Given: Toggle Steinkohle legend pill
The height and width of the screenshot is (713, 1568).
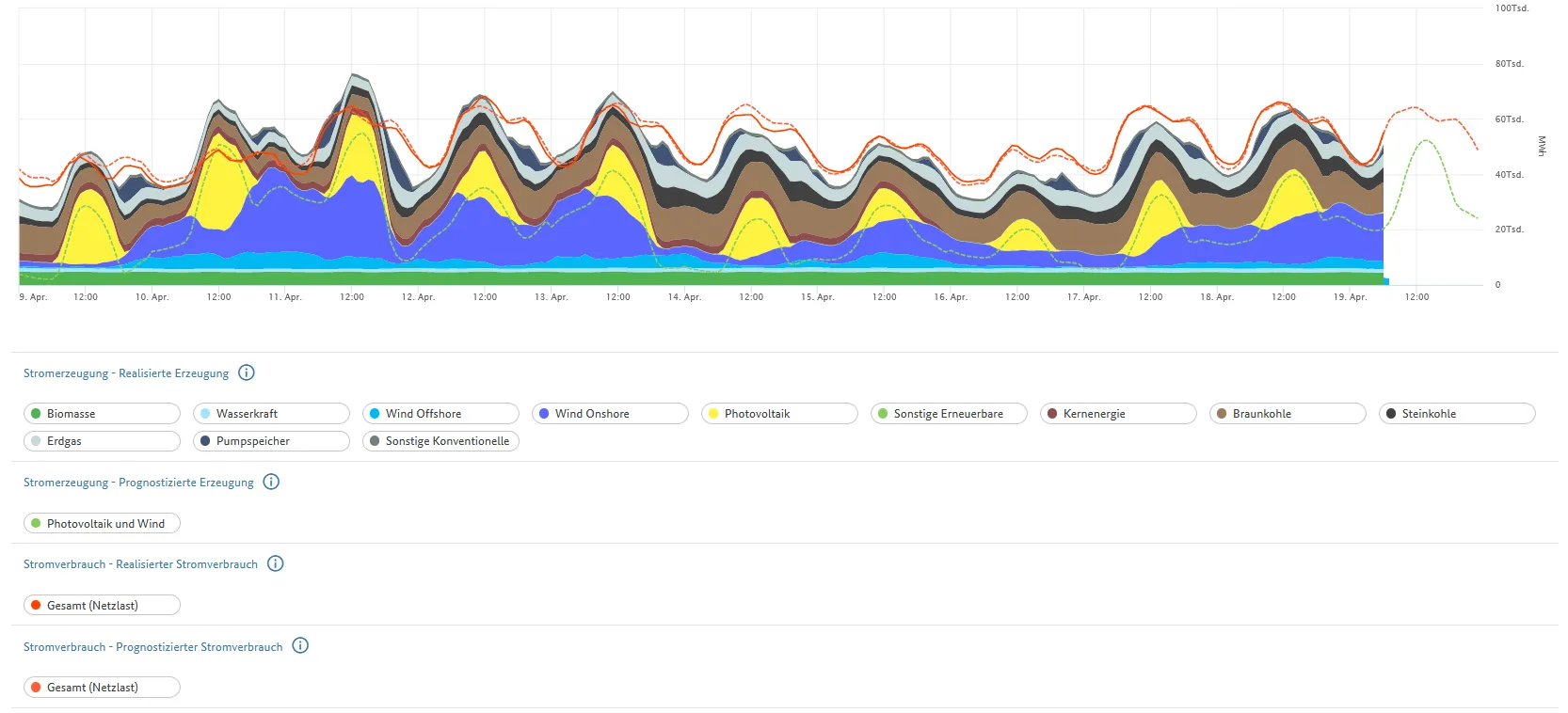Looking at the screenshot, I should [x=1457, y=414].
